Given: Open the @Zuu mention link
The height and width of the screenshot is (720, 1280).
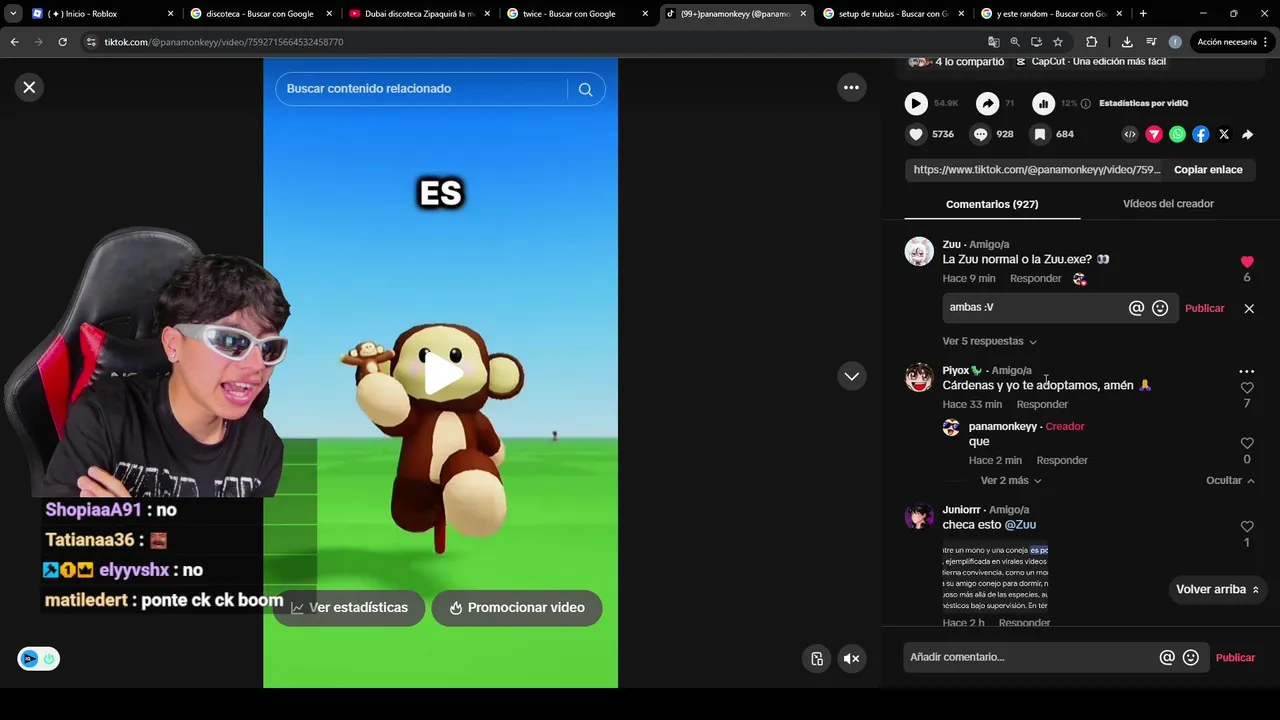Looking at the screenshot, I should (x=1020, y=525).
